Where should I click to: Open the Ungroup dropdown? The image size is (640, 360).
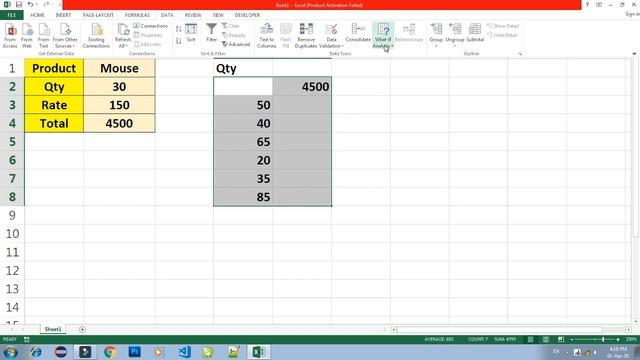tap(455, 35)
